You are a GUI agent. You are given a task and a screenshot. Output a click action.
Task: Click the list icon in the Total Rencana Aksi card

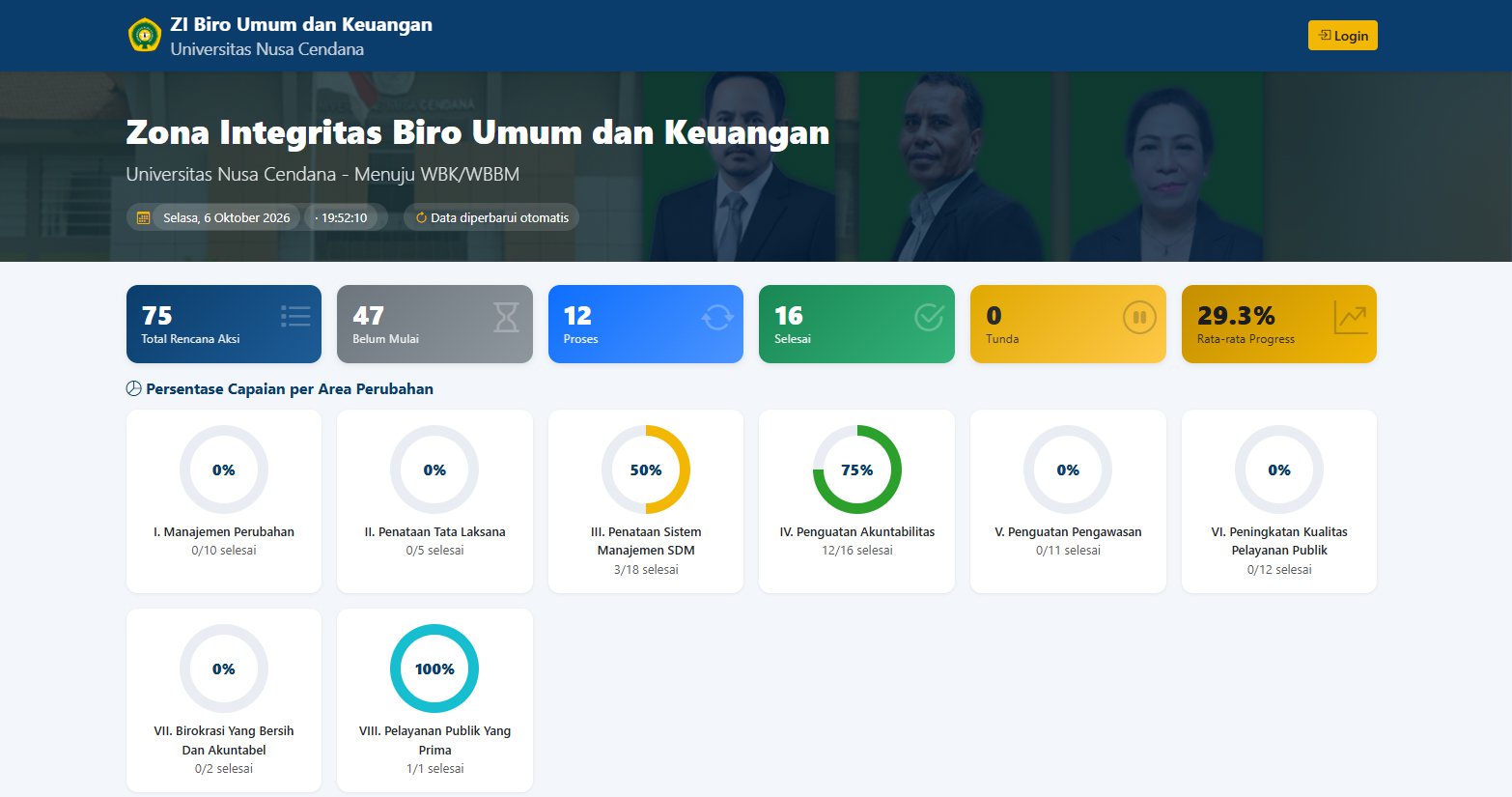(295, 316)
